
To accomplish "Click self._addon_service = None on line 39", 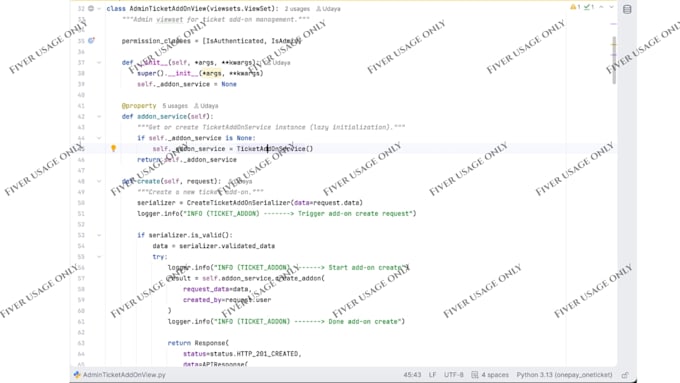I will [187, 84].
